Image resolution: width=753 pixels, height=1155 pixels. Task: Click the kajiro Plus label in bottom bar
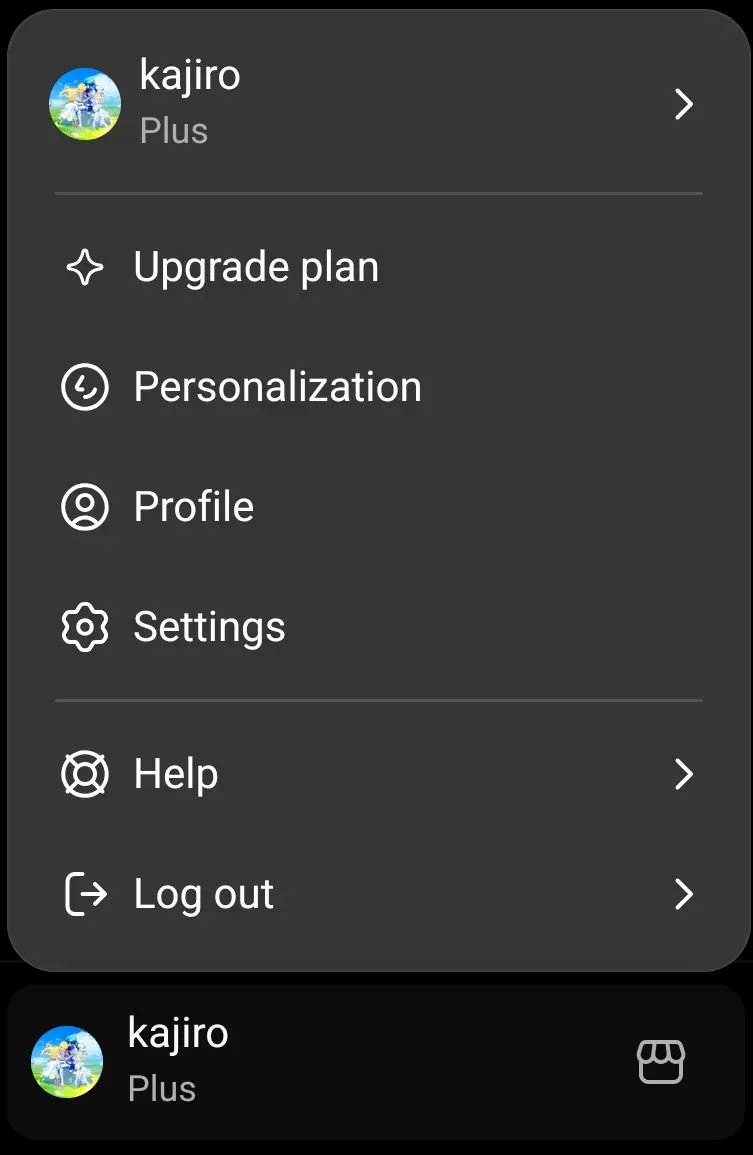178,1060
